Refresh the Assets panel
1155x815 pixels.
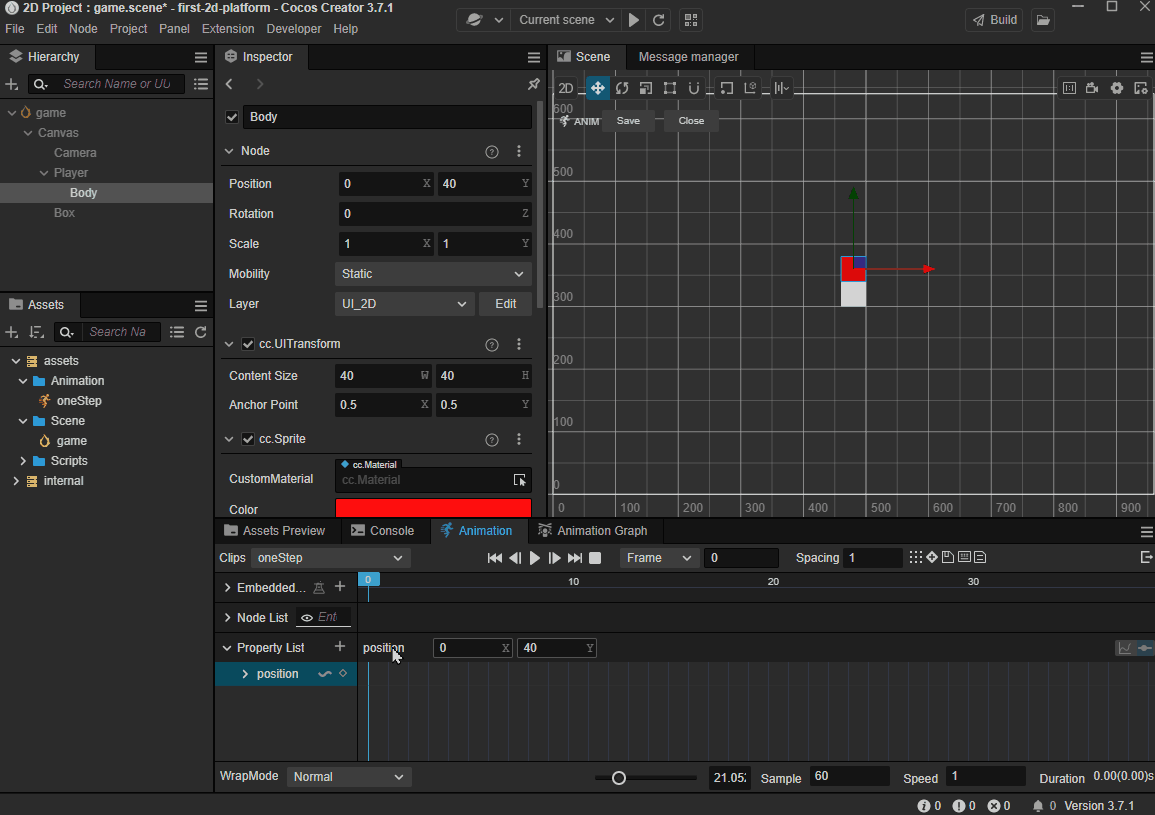point(201,332)
